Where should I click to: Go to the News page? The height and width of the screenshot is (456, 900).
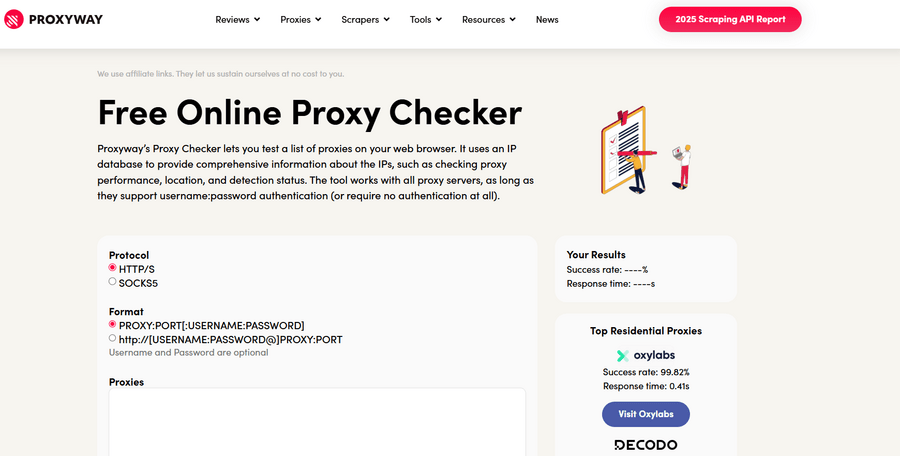pyautogui.click(x=547, y=19)
